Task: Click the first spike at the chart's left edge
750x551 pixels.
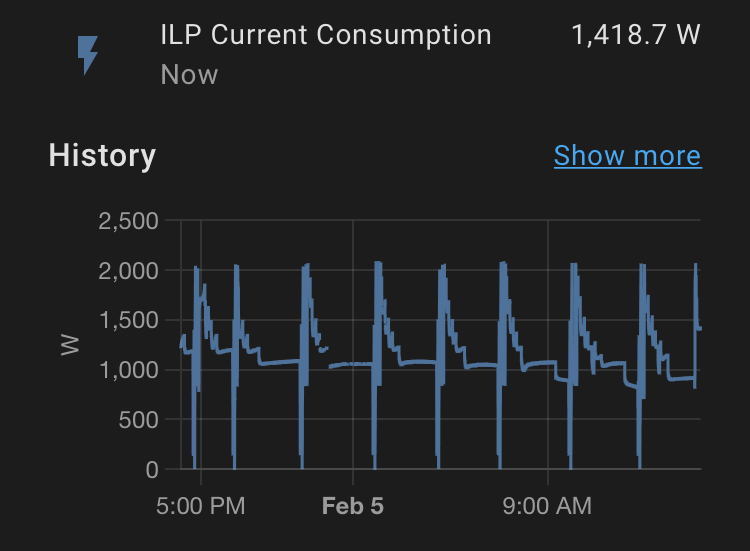Action: click(196, 270)
